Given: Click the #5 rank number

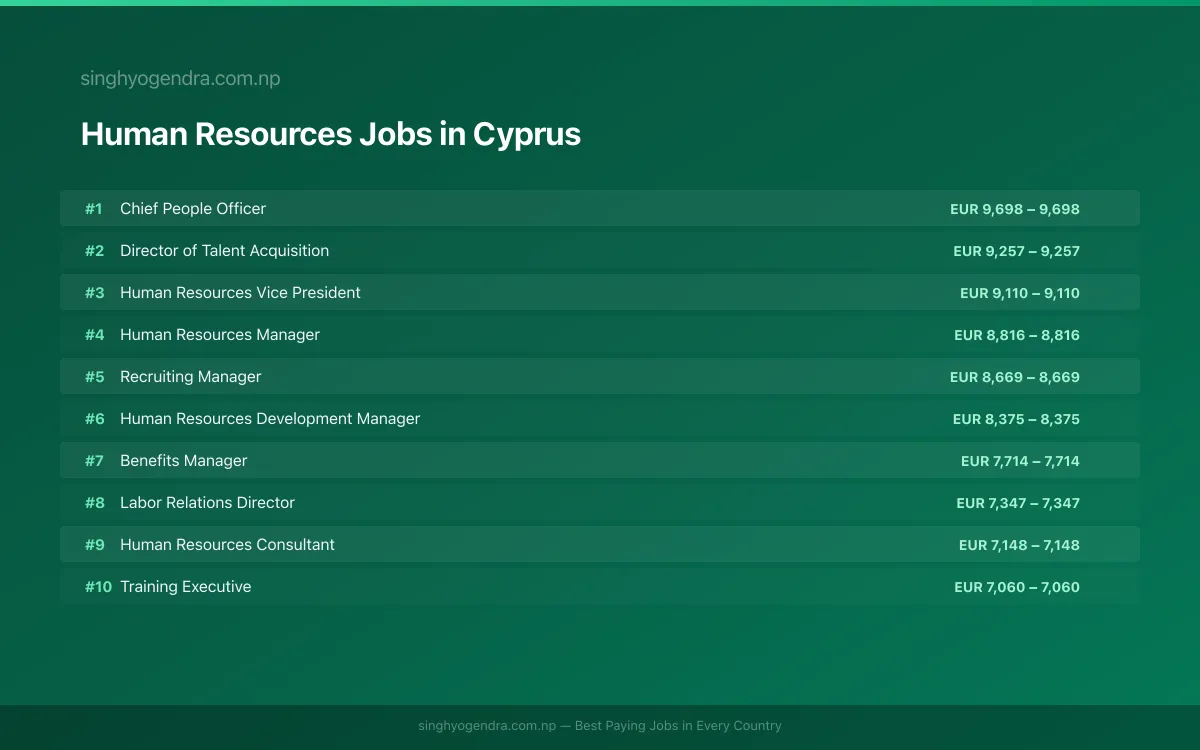Looking at the screenshot, I should 94,377.
